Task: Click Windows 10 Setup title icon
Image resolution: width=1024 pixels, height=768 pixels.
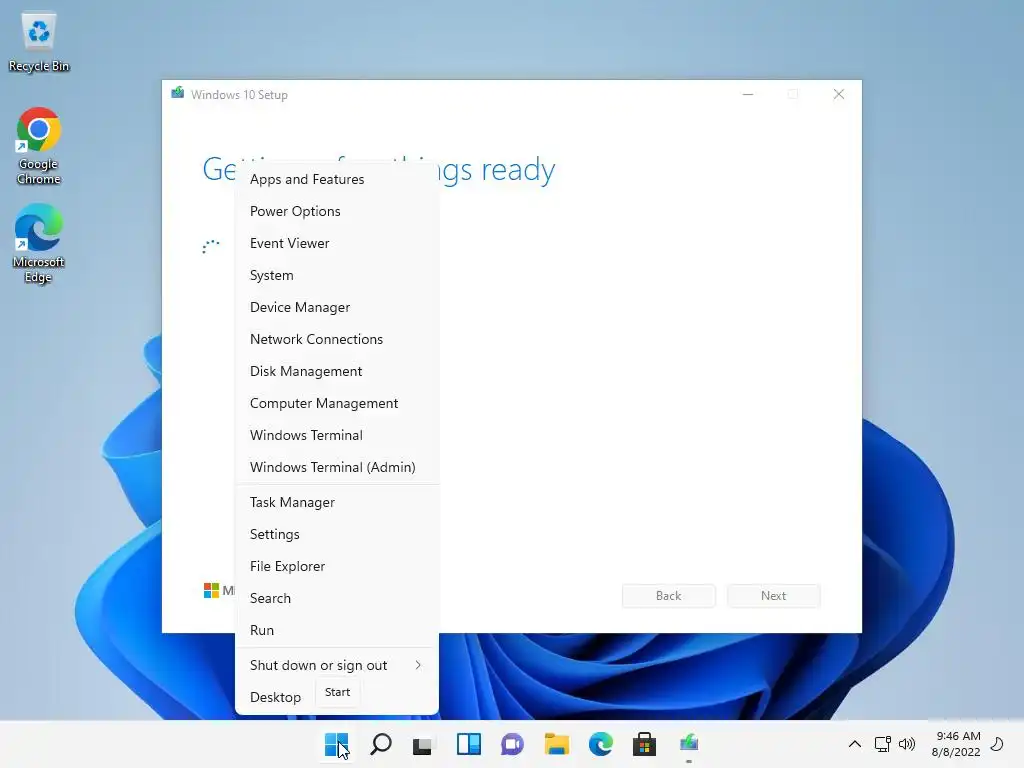Action: click(x=178, y=93)
